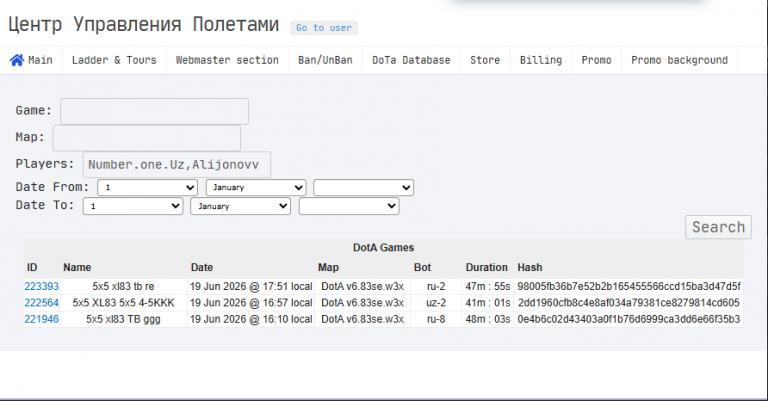Focus the Map input field
Image resolution: width=768 pixels, height=401 pixels.
point(146,138)
